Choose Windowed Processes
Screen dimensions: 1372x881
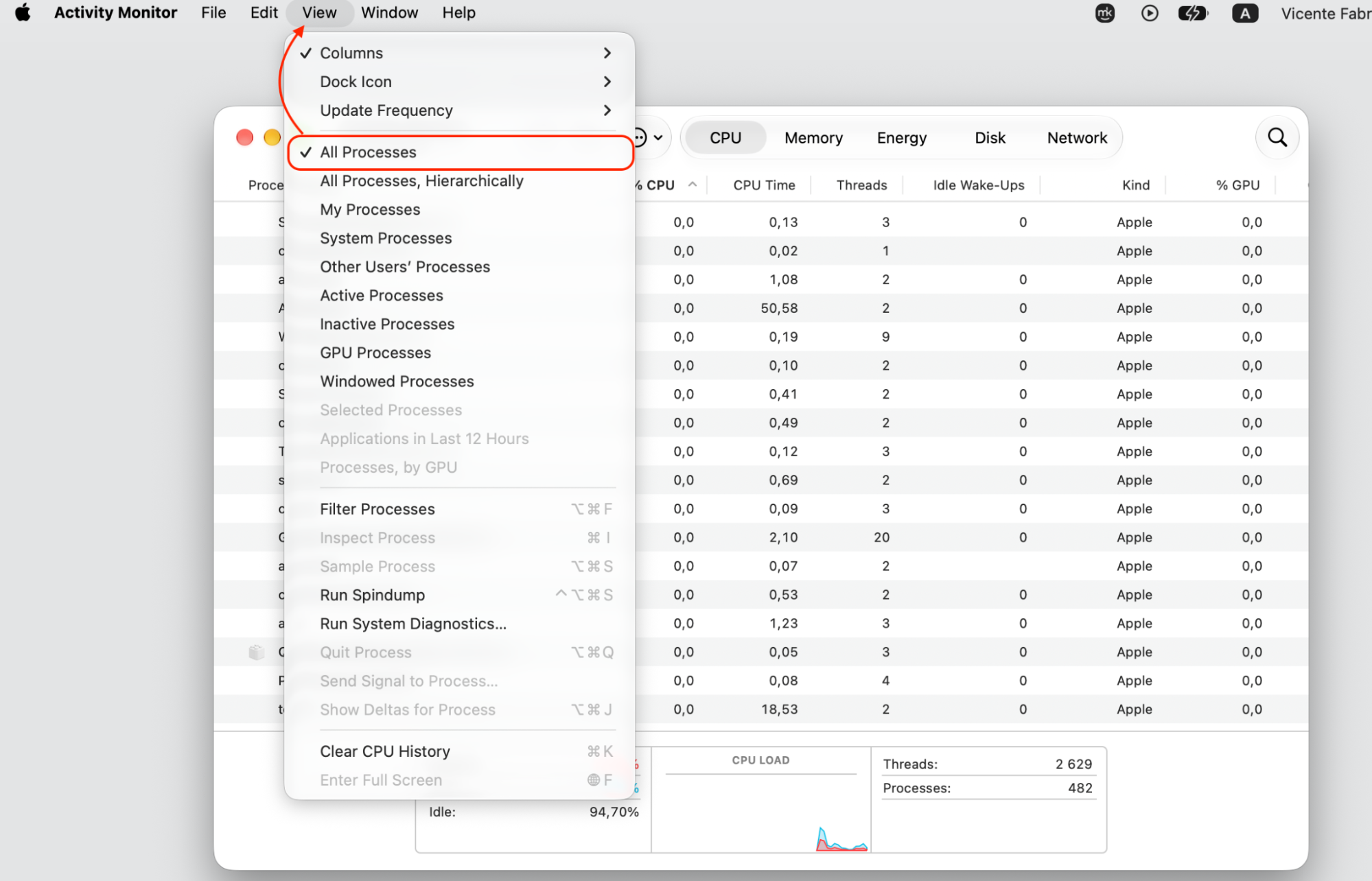pos(460,381)
